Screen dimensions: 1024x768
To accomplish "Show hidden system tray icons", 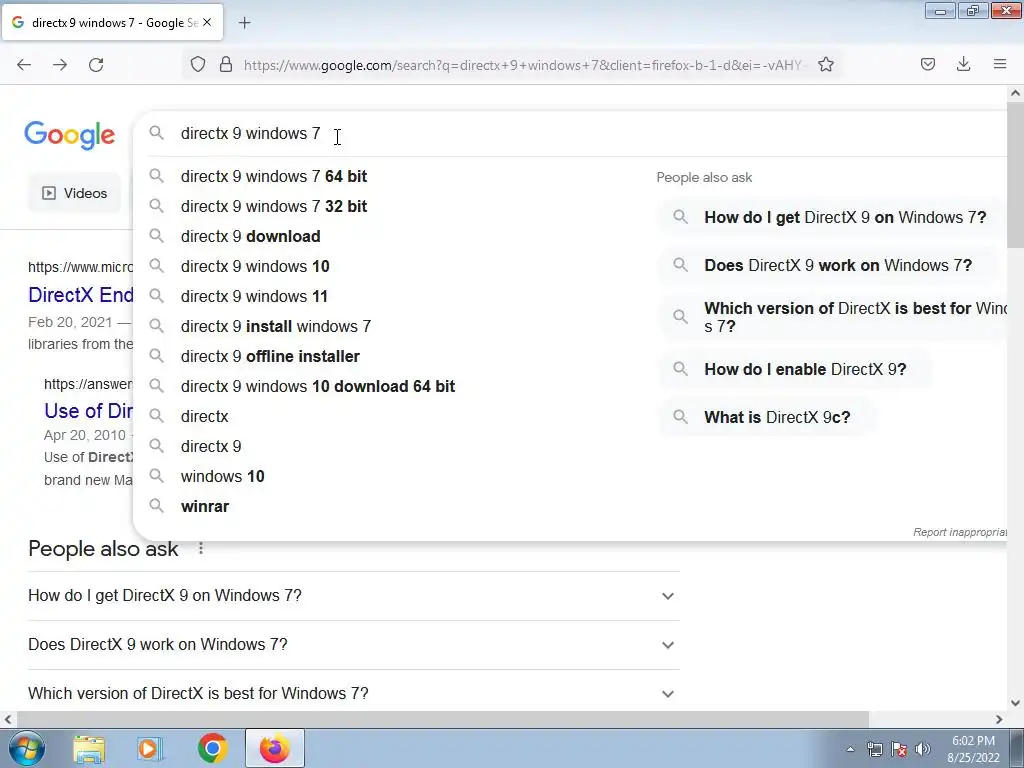I will pos(850,750).
